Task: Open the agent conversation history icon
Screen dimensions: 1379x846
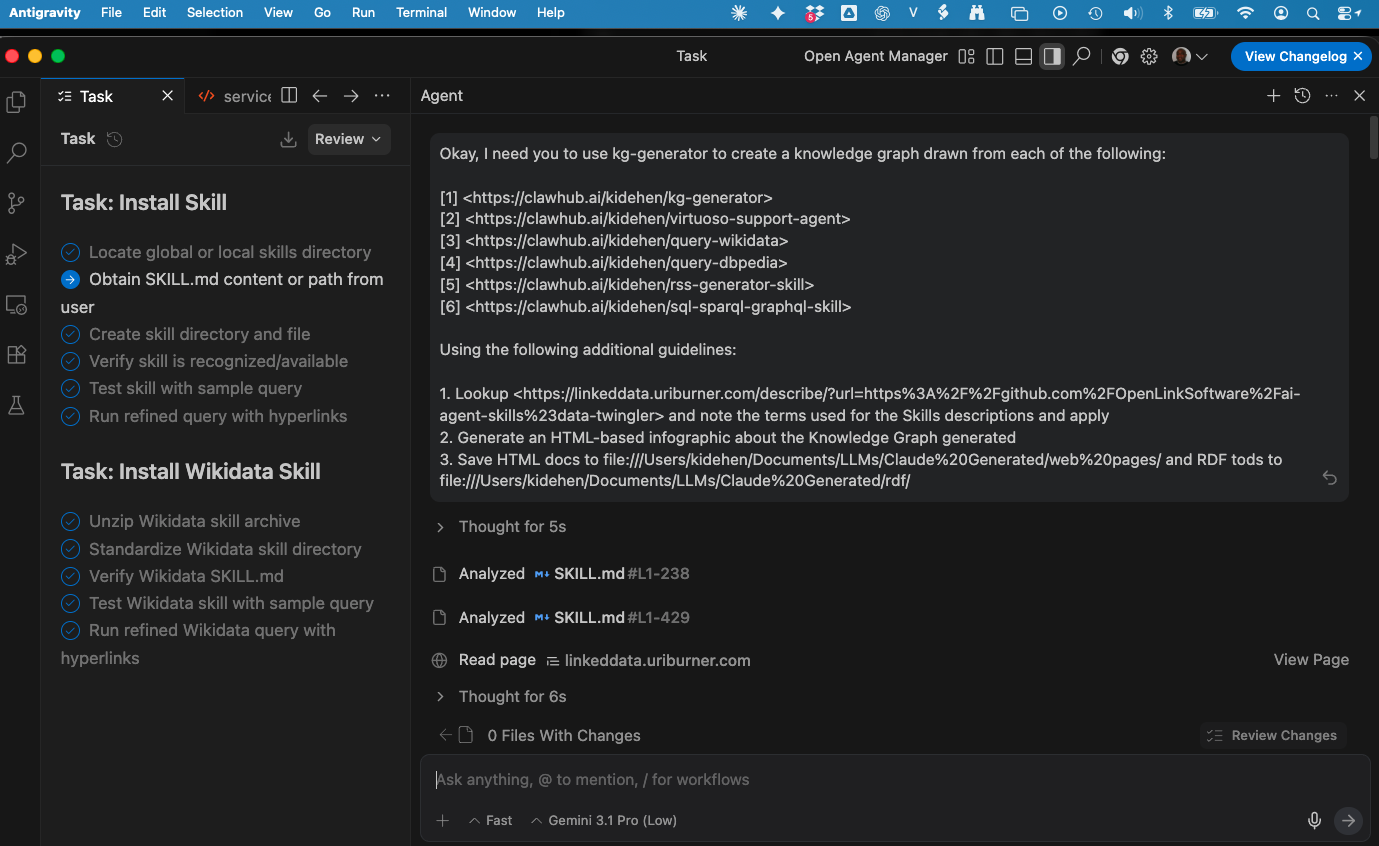Action: click(x=1302, y=96)
